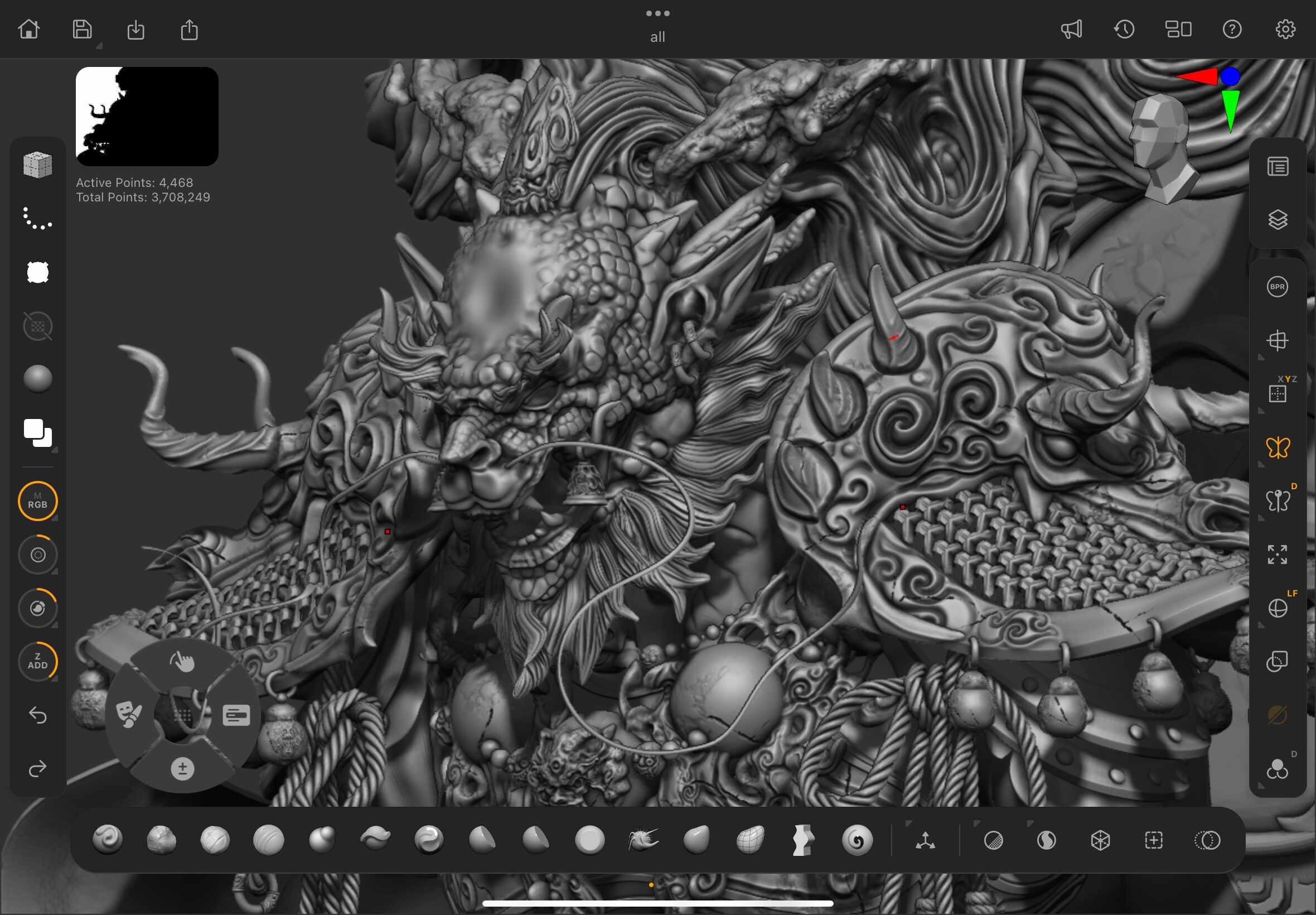Image resolution: width=1316 pixels, height=915 pixels.
Task: Select the SnakeHook spiky brush in bottom bar
Action: [643, 840]
